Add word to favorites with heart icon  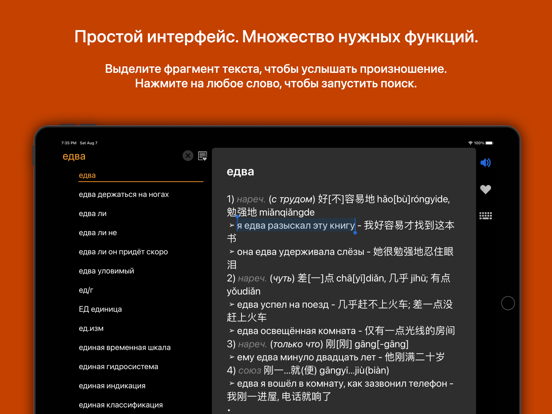click(485, 189)
